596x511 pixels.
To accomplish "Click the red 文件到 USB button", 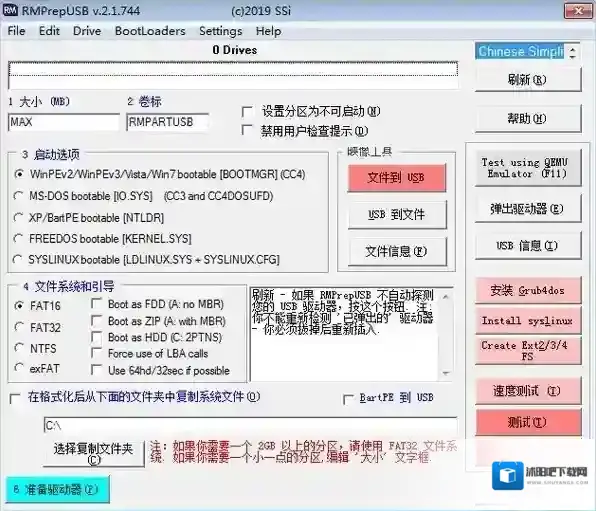I will tap(396, 178).
